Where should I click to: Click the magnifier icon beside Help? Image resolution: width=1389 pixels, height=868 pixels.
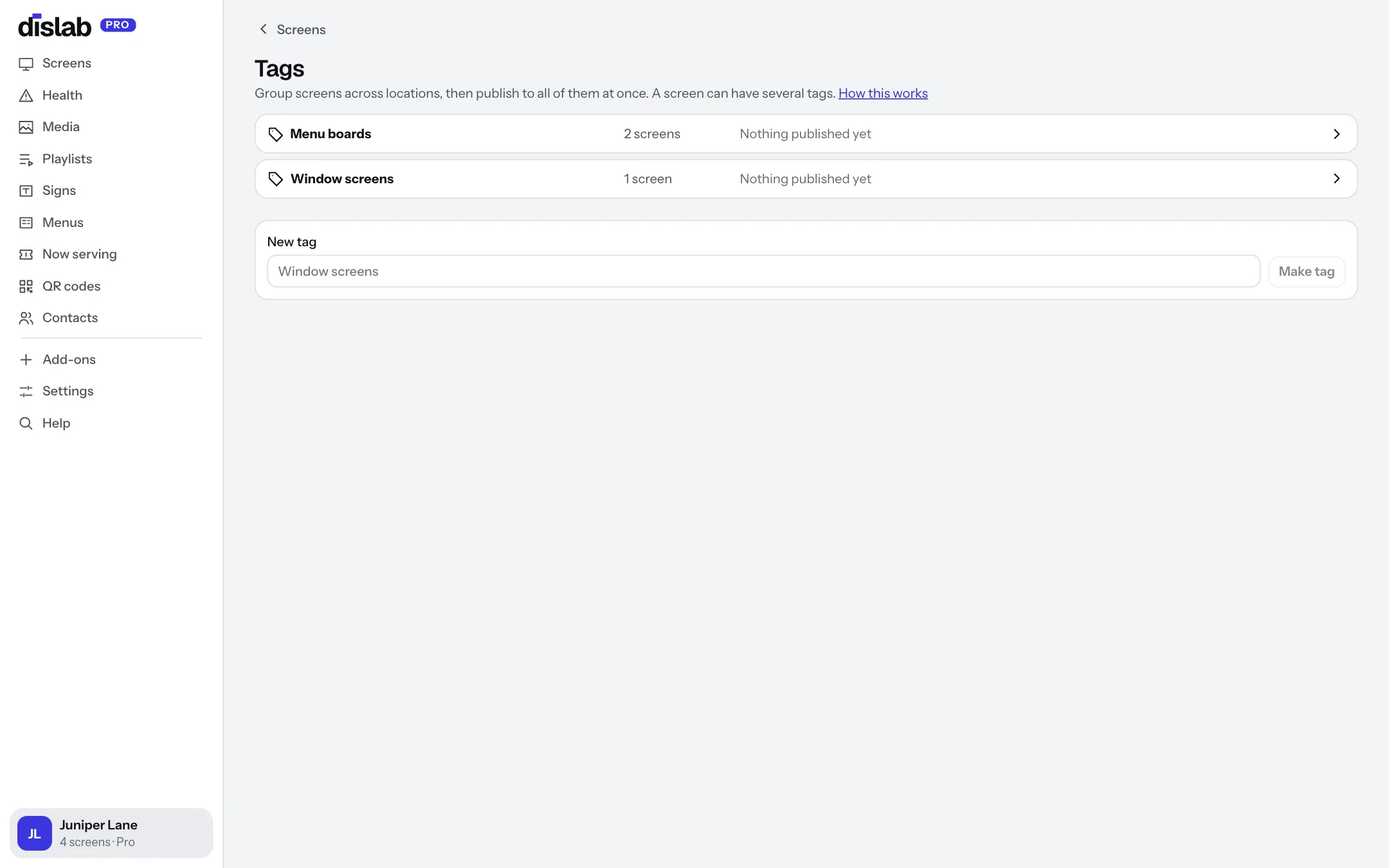pyautogui.click(x=26, y=424)
